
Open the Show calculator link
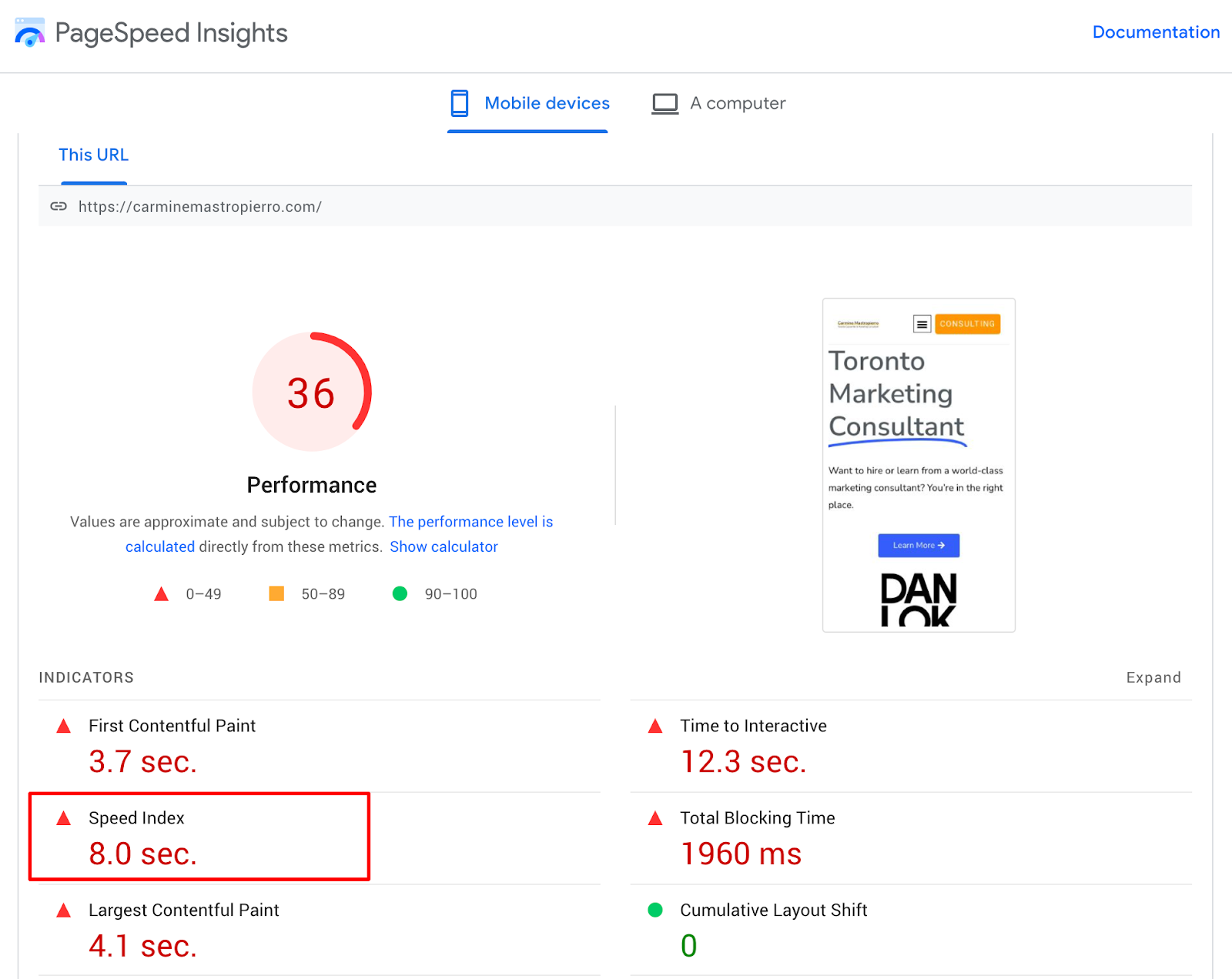[444, 546]
